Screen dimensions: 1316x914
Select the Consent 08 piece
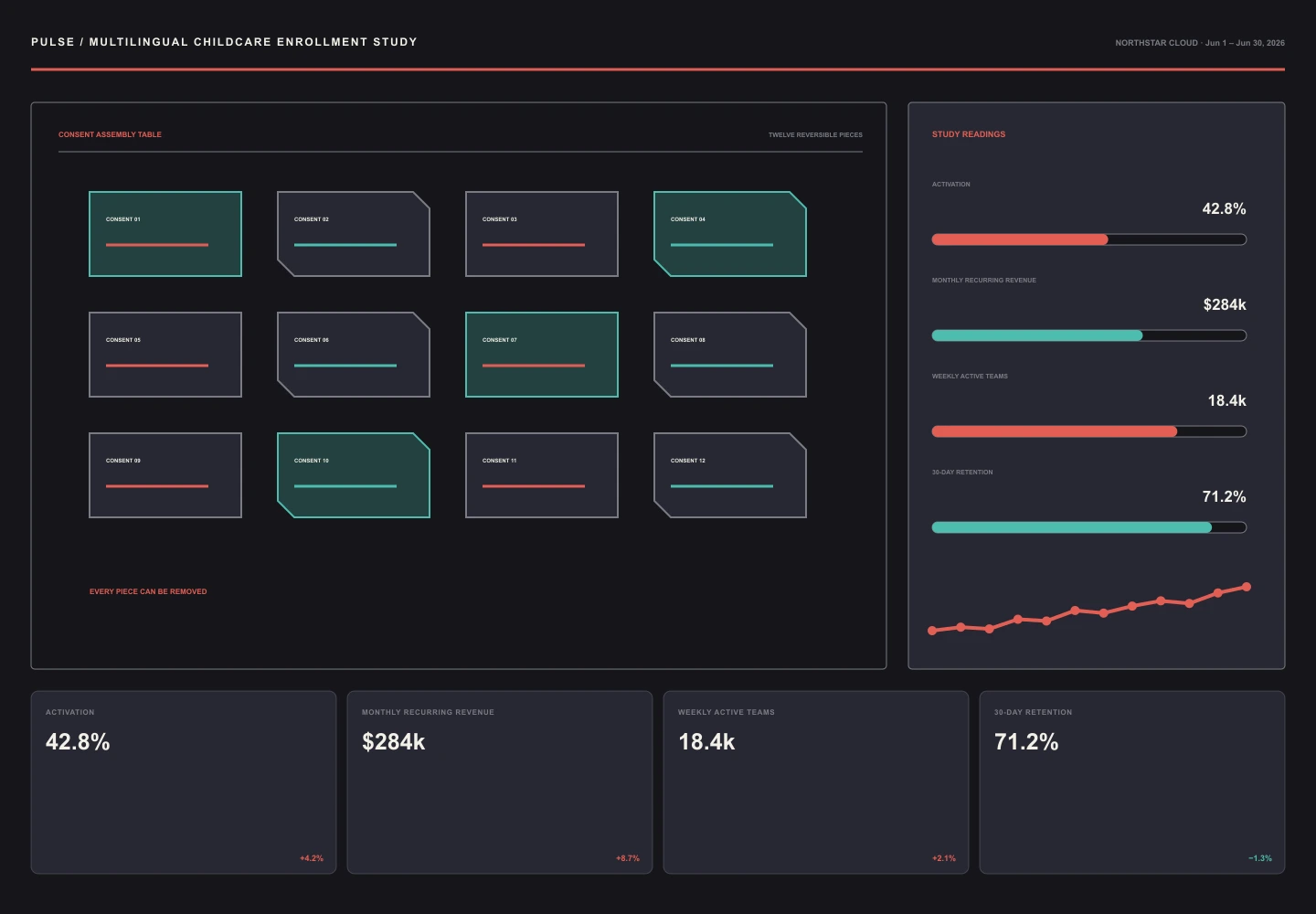730,355
